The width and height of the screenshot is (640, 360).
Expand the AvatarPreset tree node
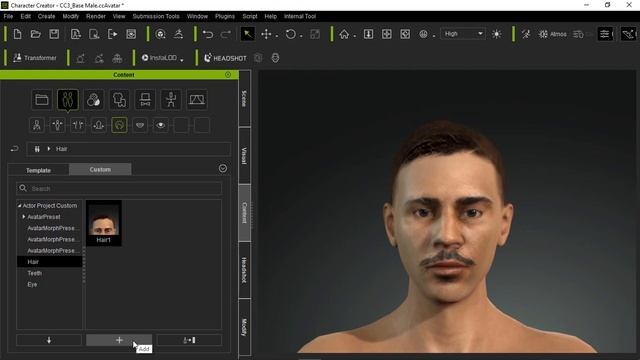[x=24, y=217]
